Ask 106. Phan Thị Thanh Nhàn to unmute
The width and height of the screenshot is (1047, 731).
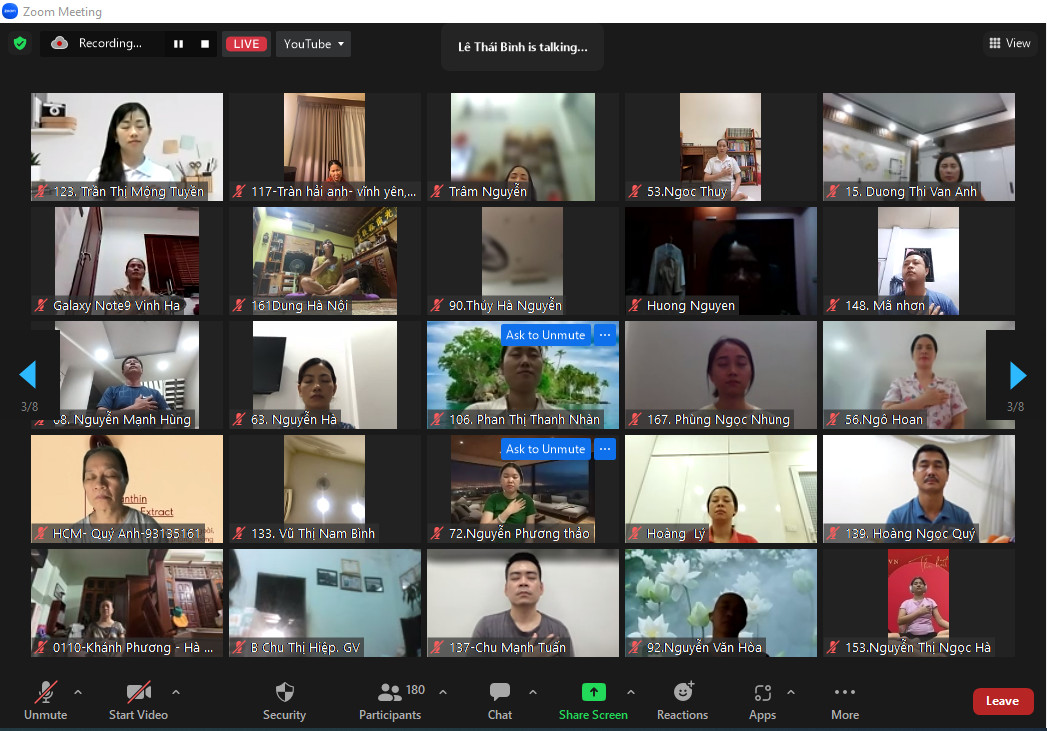point(546,335)
